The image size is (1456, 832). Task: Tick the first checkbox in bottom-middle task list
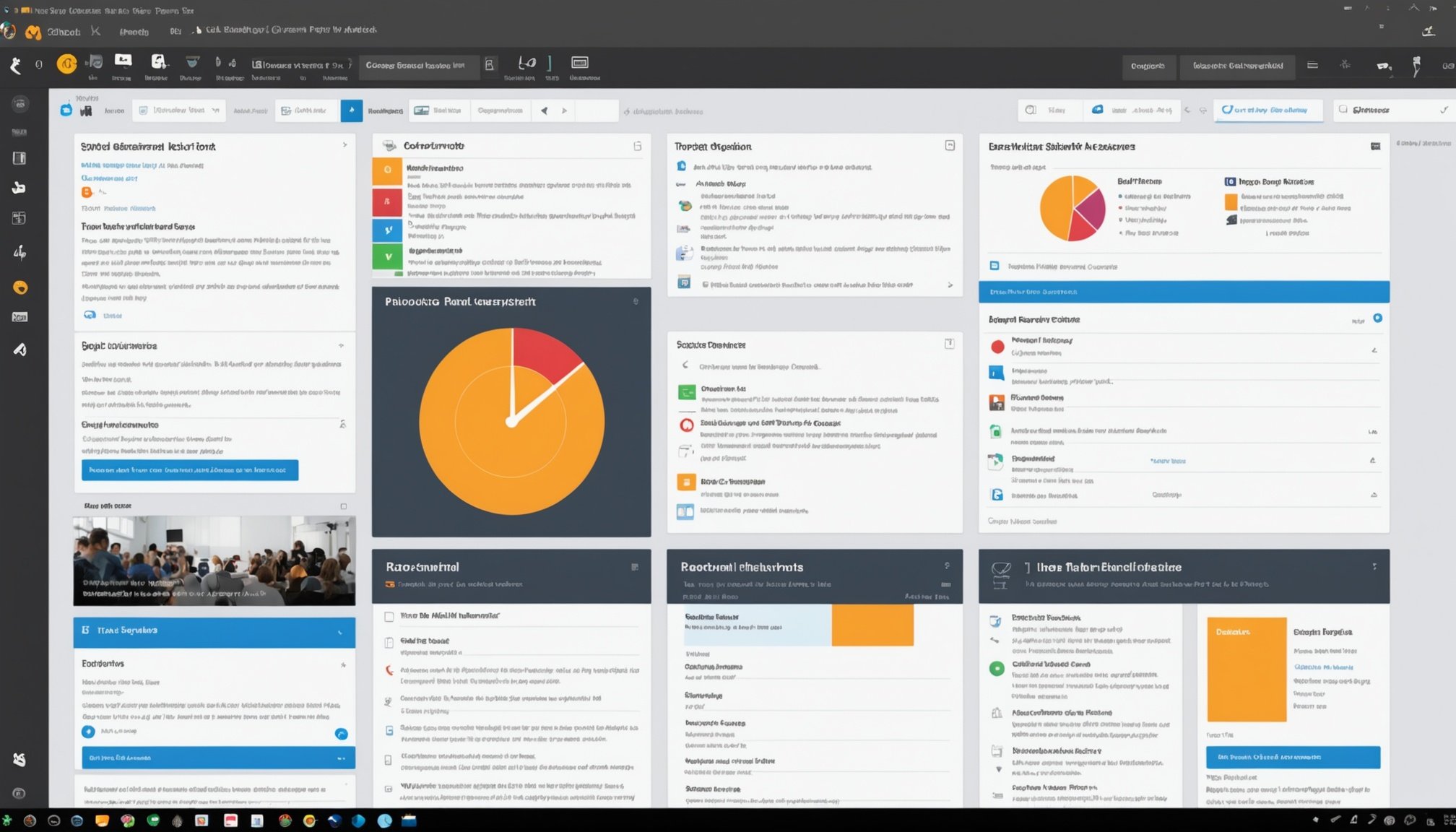pyautogui.click(x=389, y=617)
